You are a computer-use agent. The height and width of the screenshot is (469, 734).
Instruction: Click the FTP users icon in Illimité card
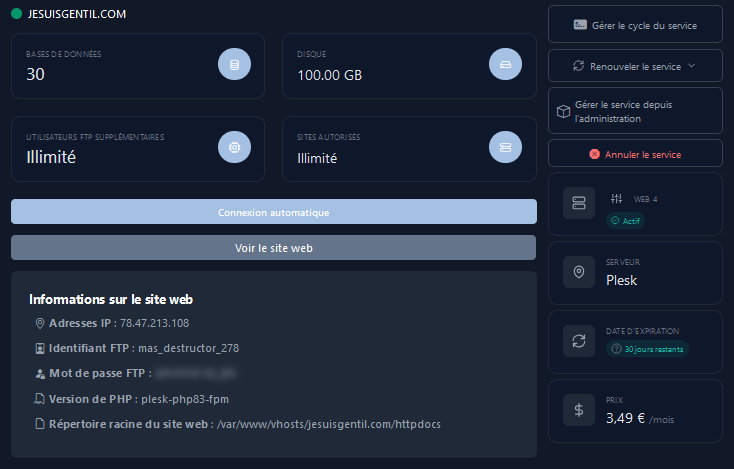point(234,147)
